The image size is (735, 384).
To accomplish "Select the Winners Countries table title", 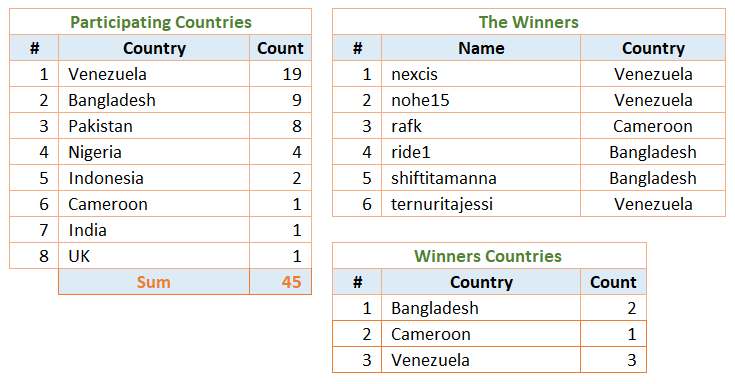I will click(489, 256).
